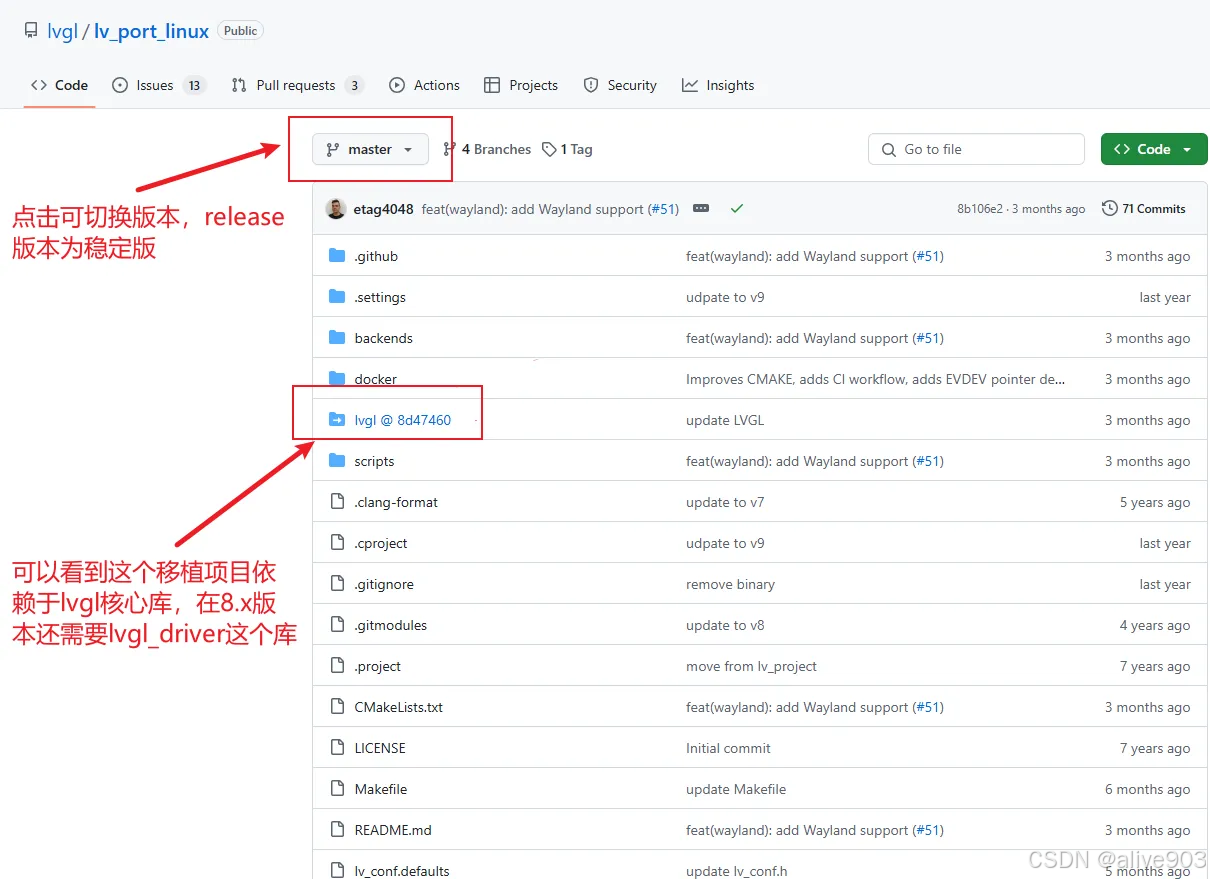The height and width of the screenshot is (879, 1210).
Task: Expand the master branch dropdown
Action: coord(370,149)
